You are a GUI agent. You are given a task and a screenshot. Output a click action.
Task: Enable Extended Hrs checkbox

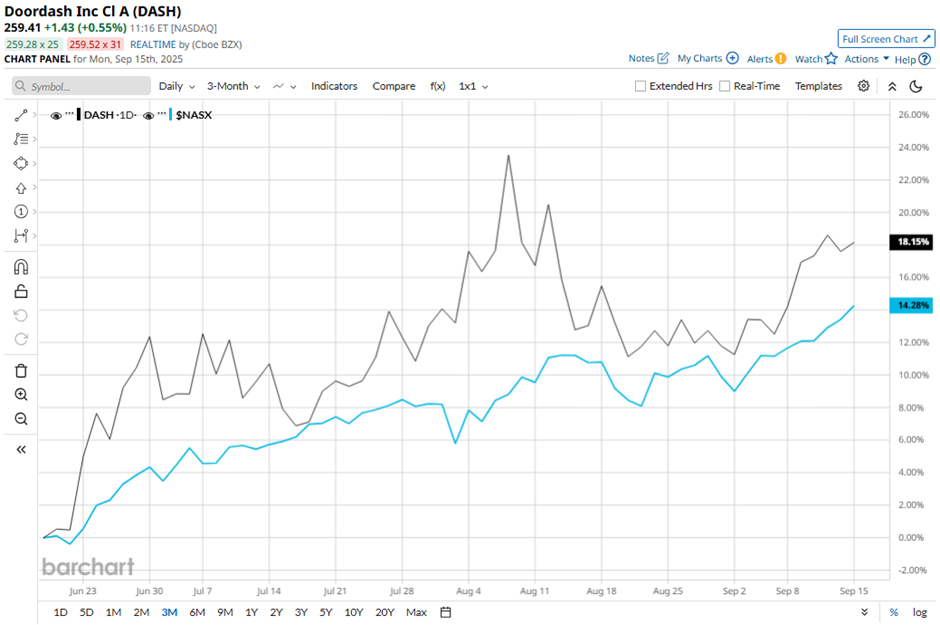(x=640, y=86)
